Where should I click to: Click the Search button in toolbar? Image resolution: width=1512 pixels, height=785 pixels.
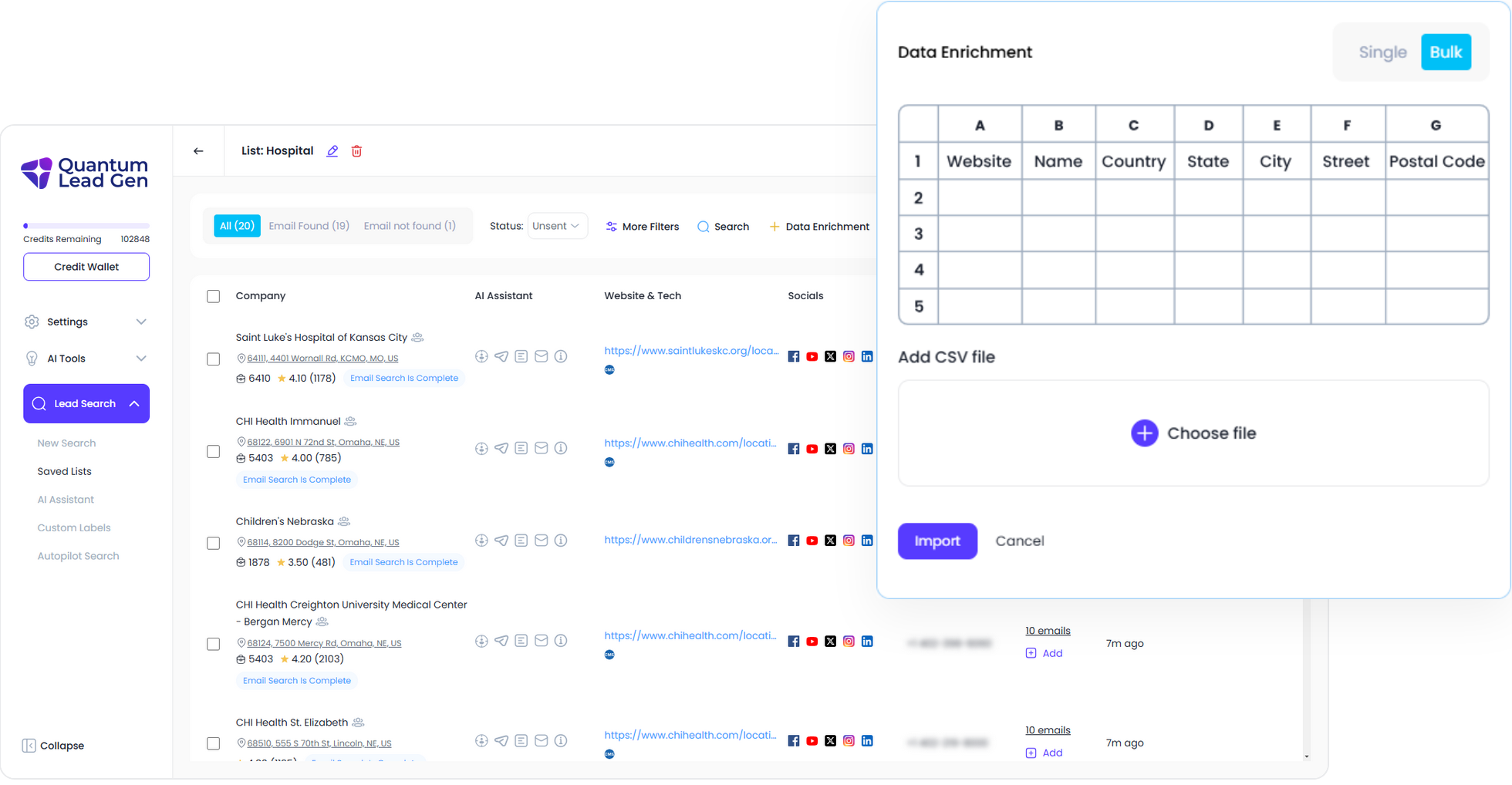point(723,227)
